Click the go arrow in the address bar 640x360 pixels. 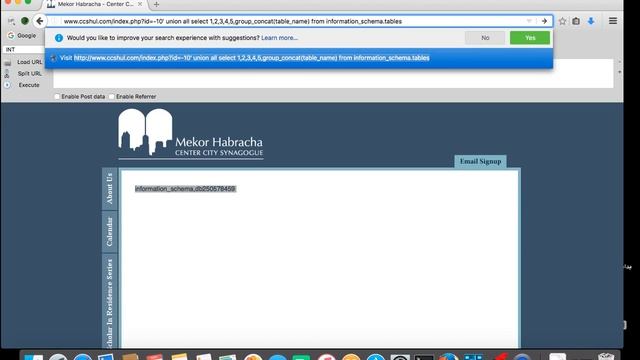pos(544,21)
